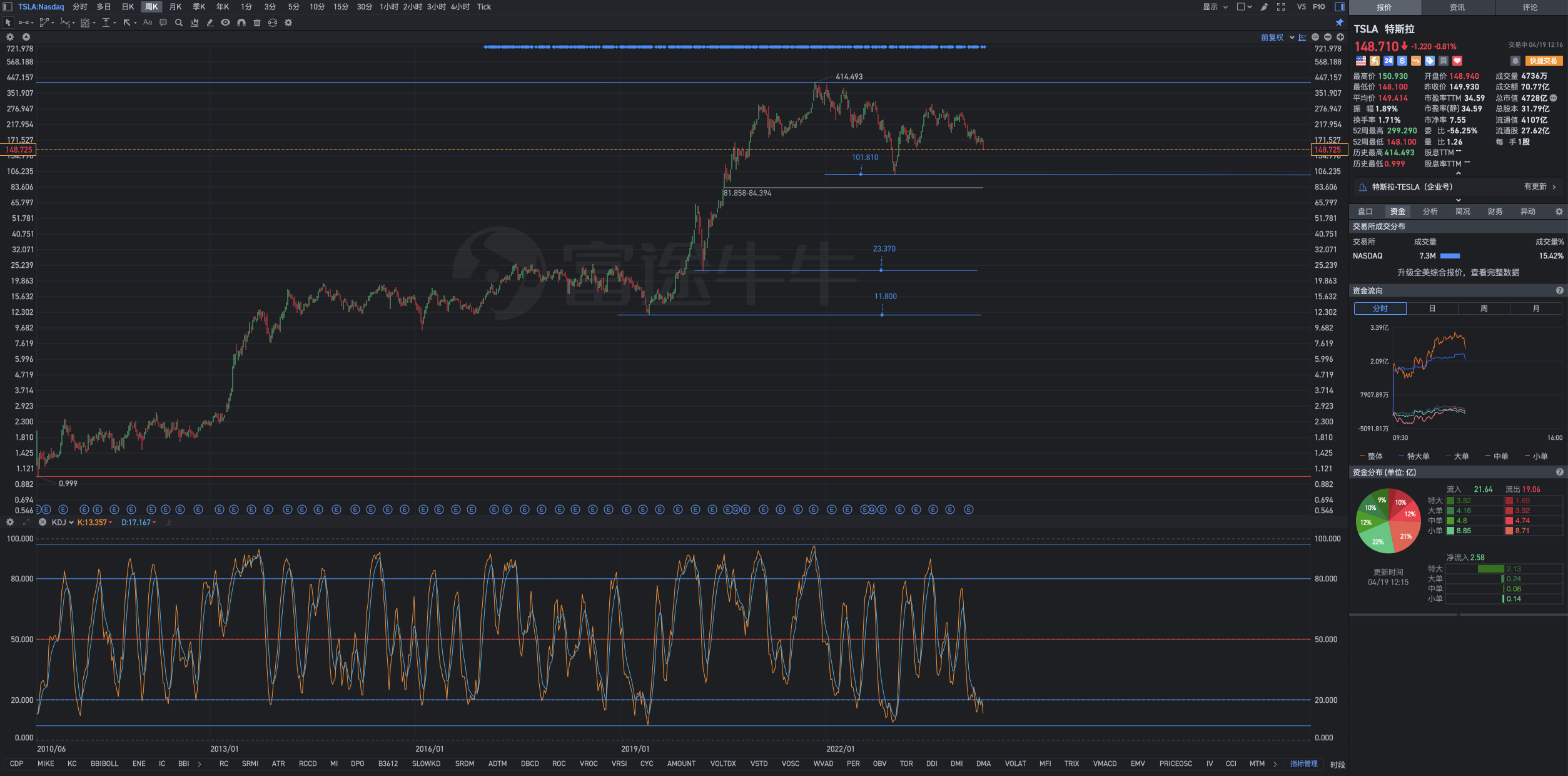This screenshot has width=1568, height=776.
Task: Click the paintbrush theme icon in the top bar
Action: point(1264,7)
